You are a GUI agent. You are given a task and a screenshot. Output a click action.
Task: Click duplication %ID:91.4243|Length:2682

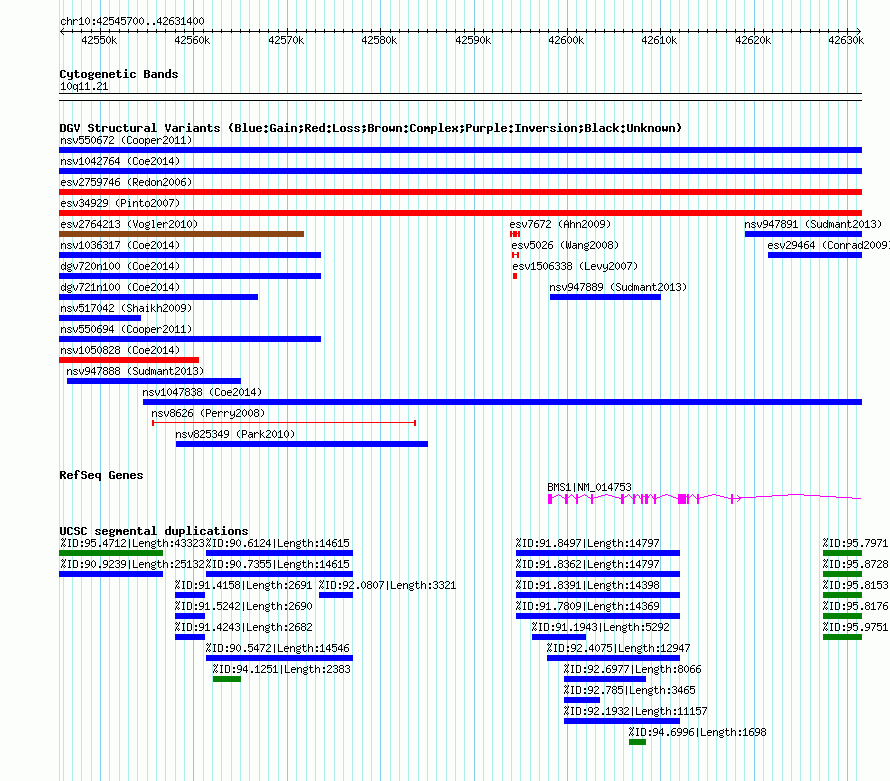244,627
